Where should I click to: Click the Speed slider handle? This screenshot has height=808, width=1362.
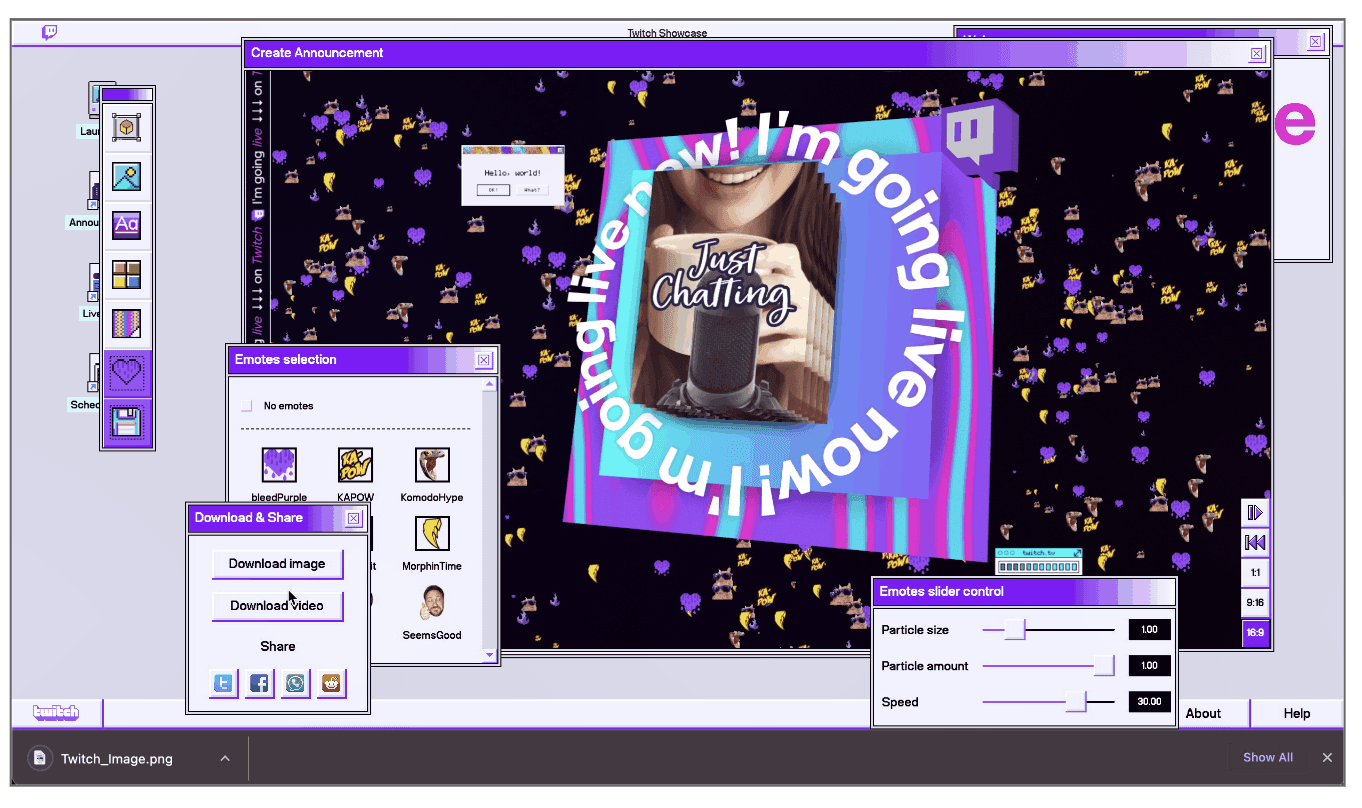point(1076,702)
